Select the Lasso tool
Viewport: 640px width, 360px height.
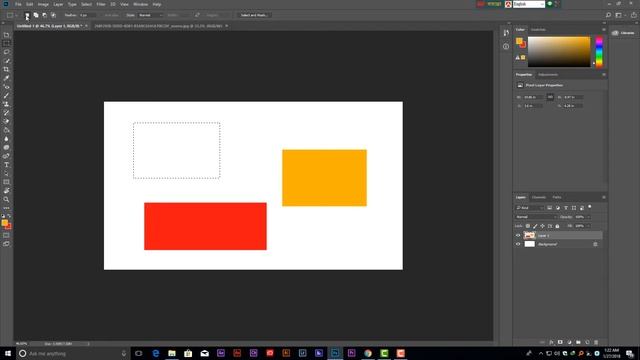point(6,52)
